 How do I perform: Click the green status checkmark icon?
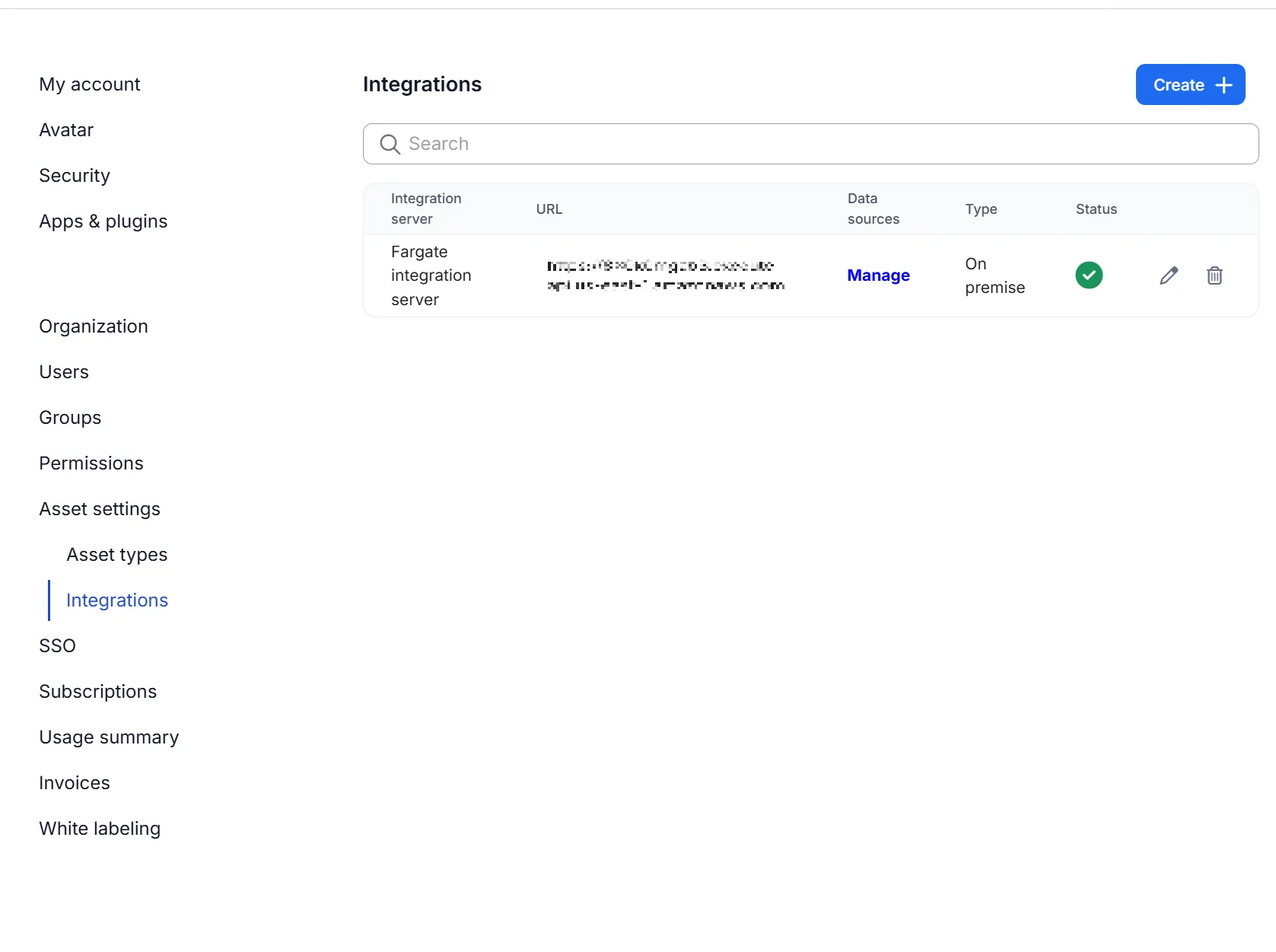coord(1089,275)
